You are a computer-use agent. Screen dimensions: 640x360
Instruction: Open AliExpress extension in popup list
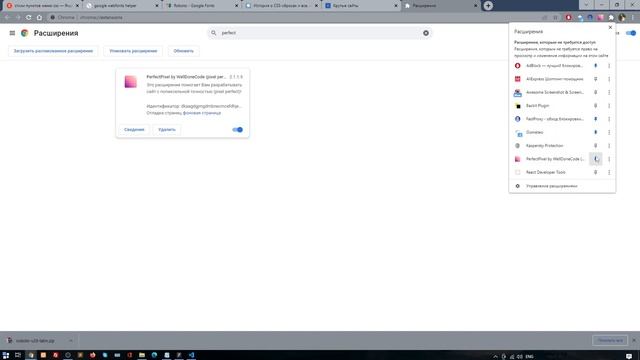tap(550, 79)
